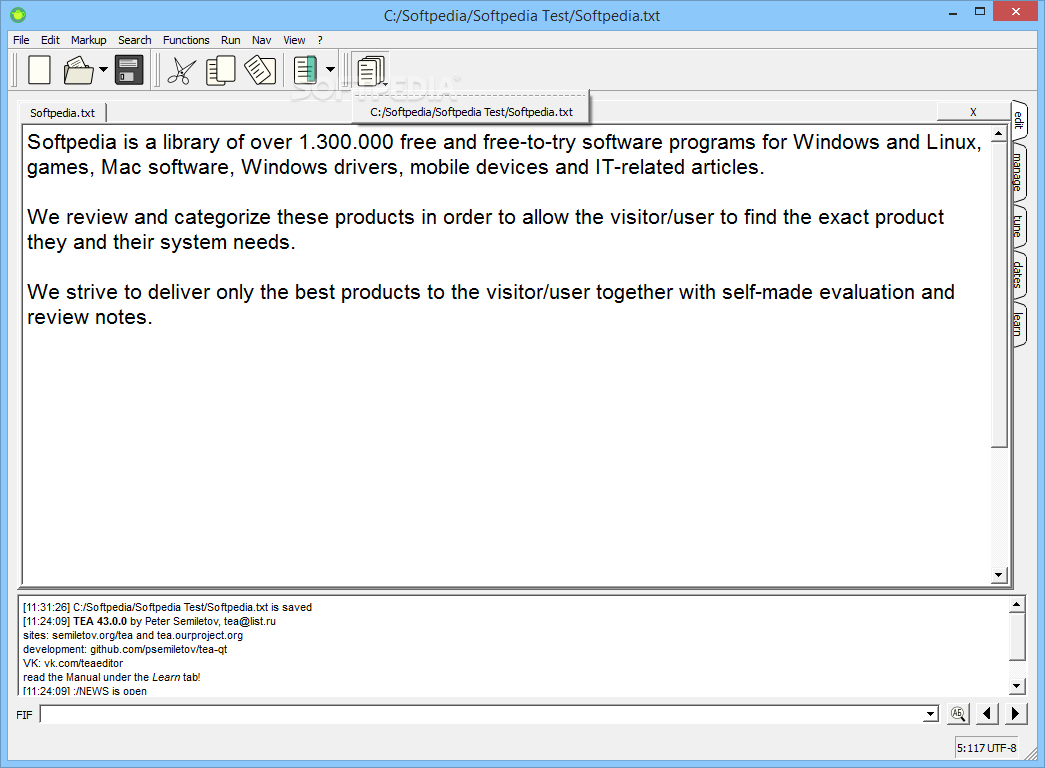Screen dimensions: 1045x768
Task: Click the C:/Softpedia/Softpedia Test/Softpedia.txt popup entry
Action: [471, 112]
